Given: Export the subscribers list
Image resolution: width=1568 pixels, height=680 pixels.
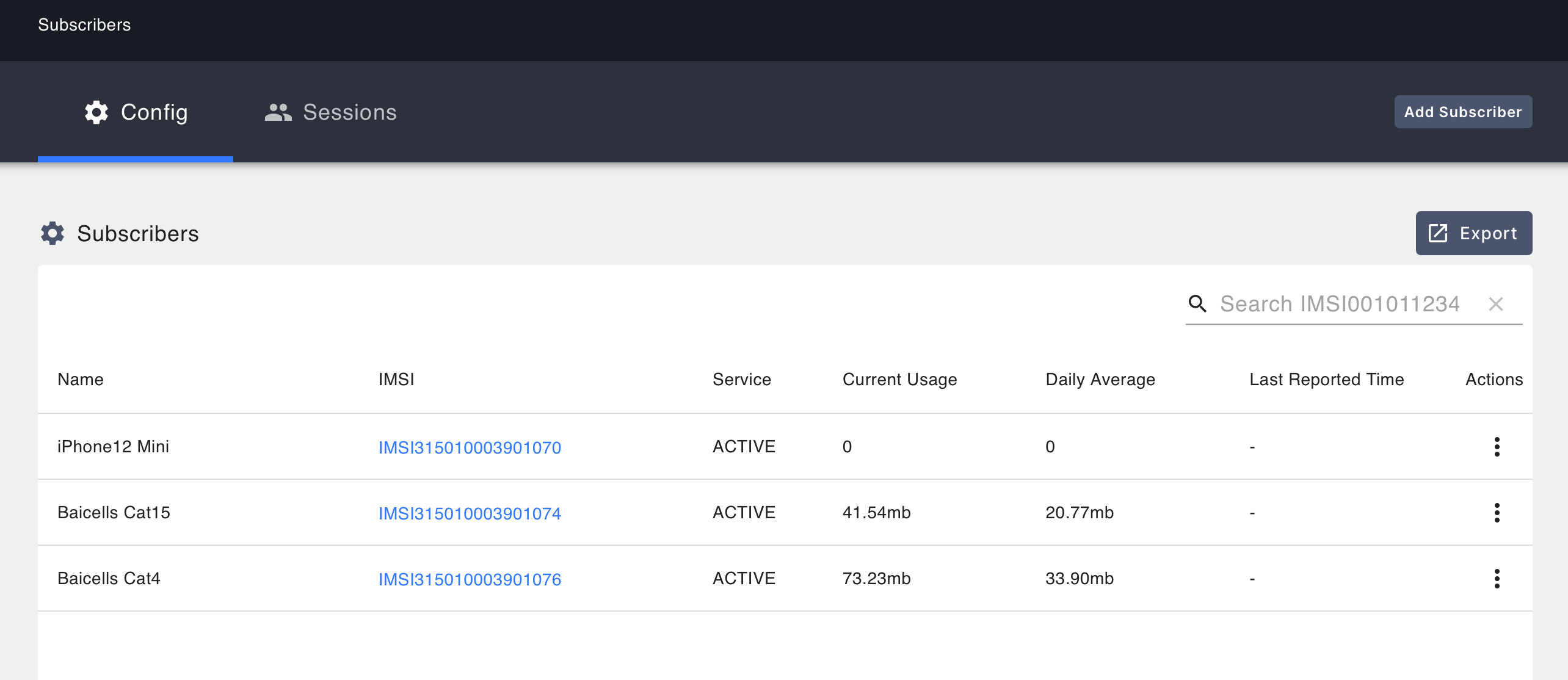Looking at the screenshot, I should pos(1474,233).
